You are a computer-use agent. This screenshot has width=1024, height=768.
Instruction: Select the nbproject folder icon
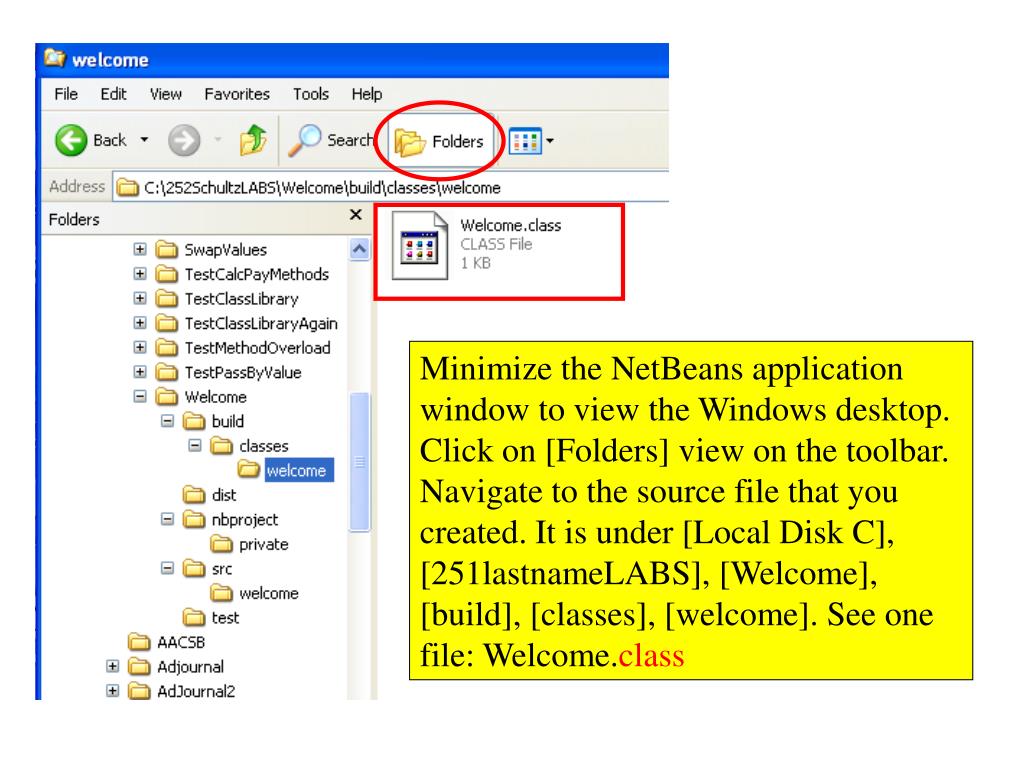click(194, 519)
